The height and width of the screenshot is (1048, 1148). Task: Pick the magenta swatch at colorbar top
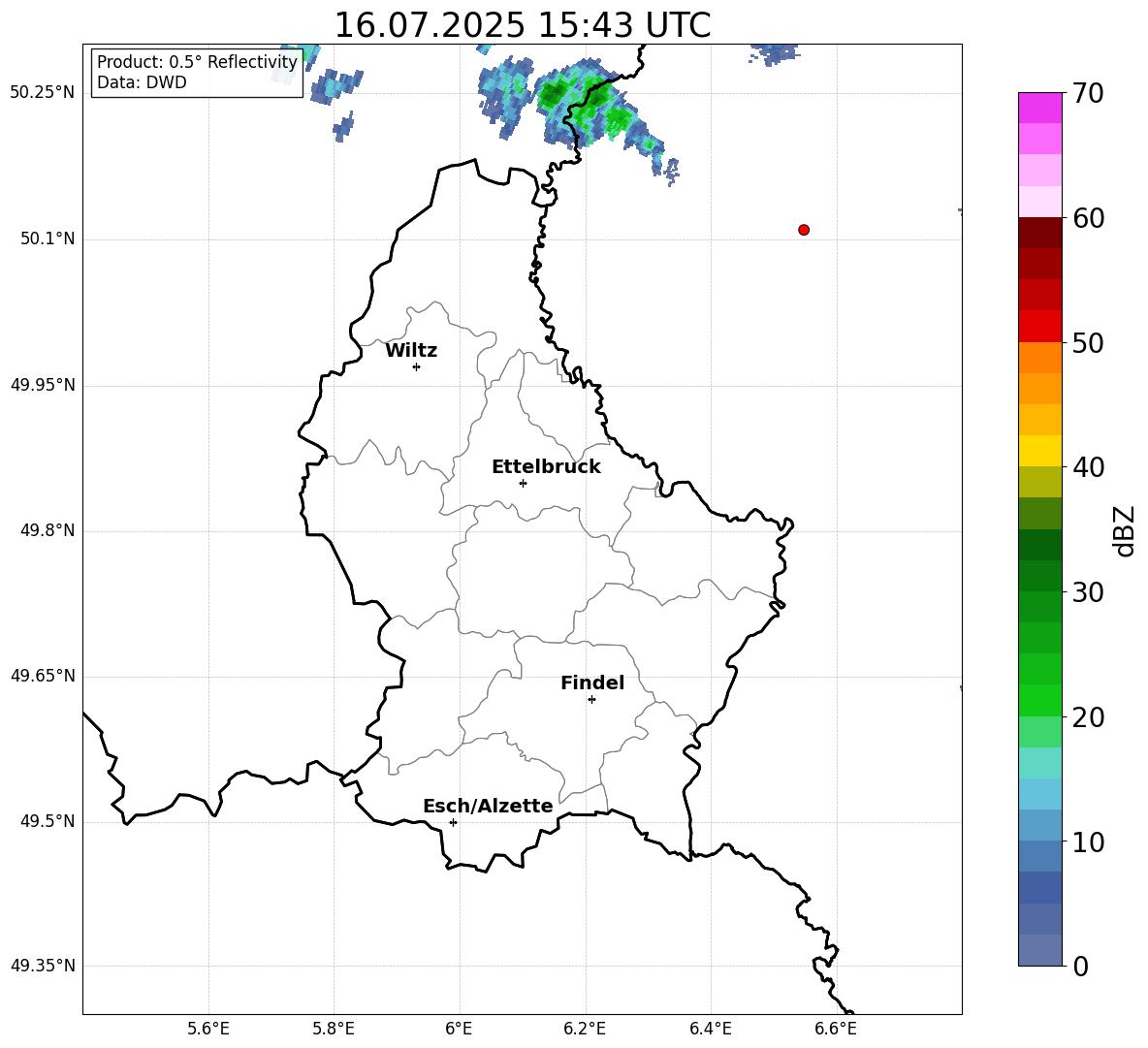coord(1040,109)
